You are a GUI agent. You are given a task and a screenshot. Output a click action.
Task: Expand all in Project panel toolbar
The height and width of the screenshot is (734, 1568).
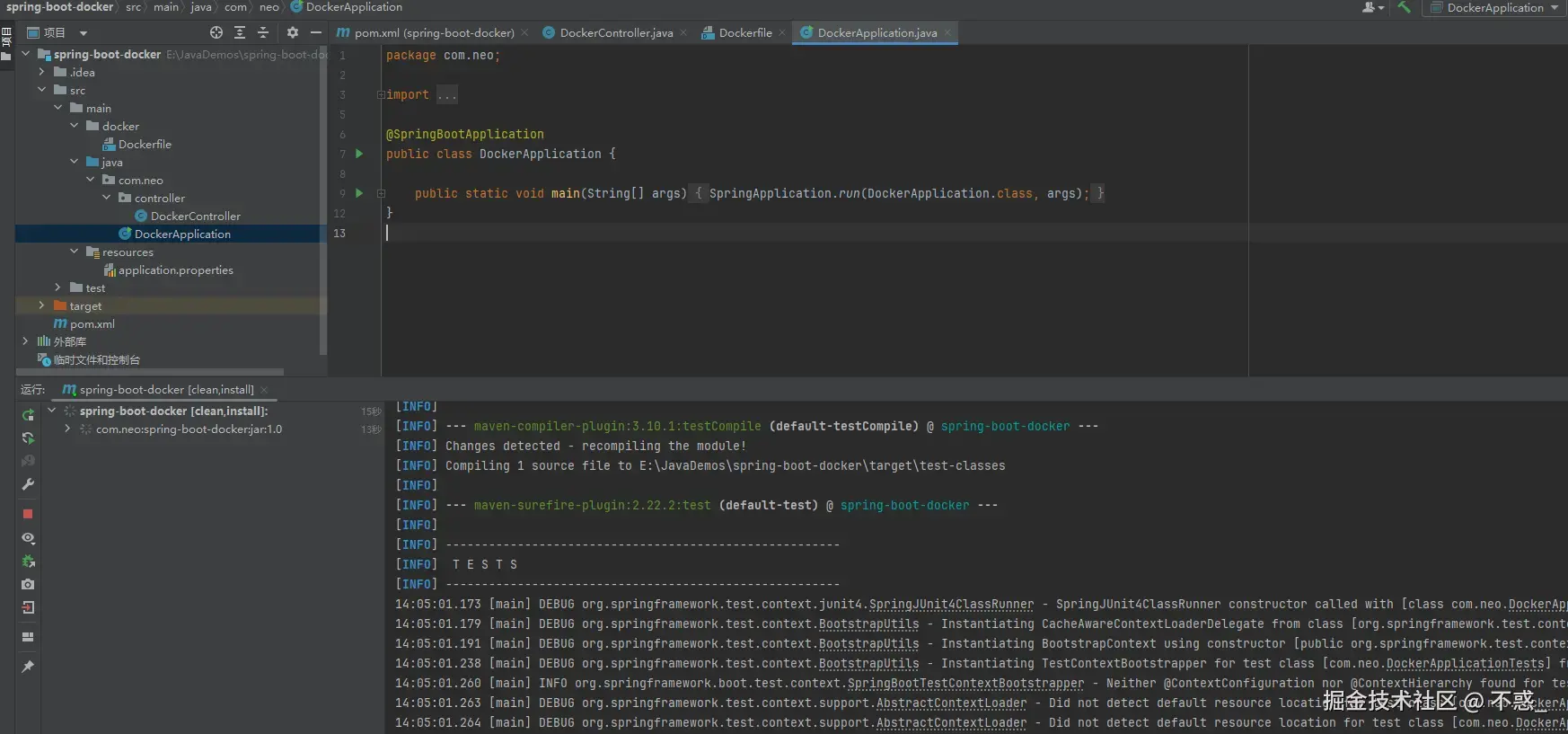pos(240,32)
